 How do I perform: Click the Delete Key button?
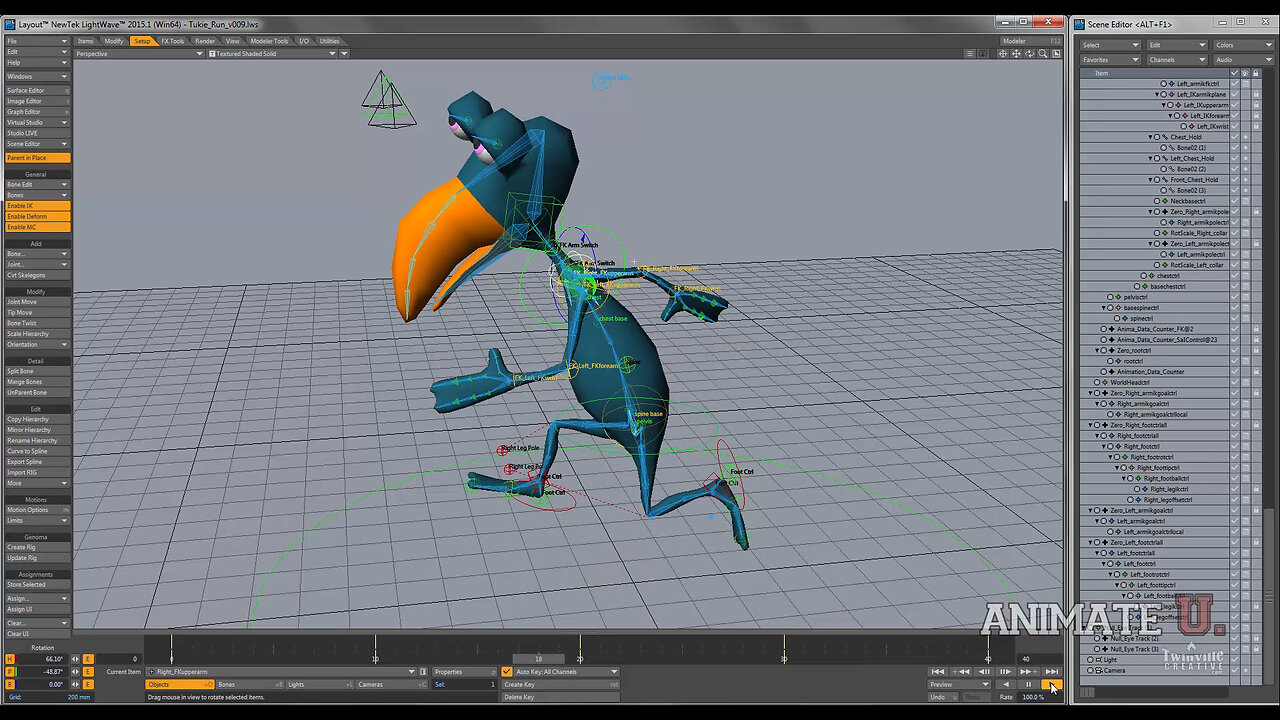(x=560, y=696)
